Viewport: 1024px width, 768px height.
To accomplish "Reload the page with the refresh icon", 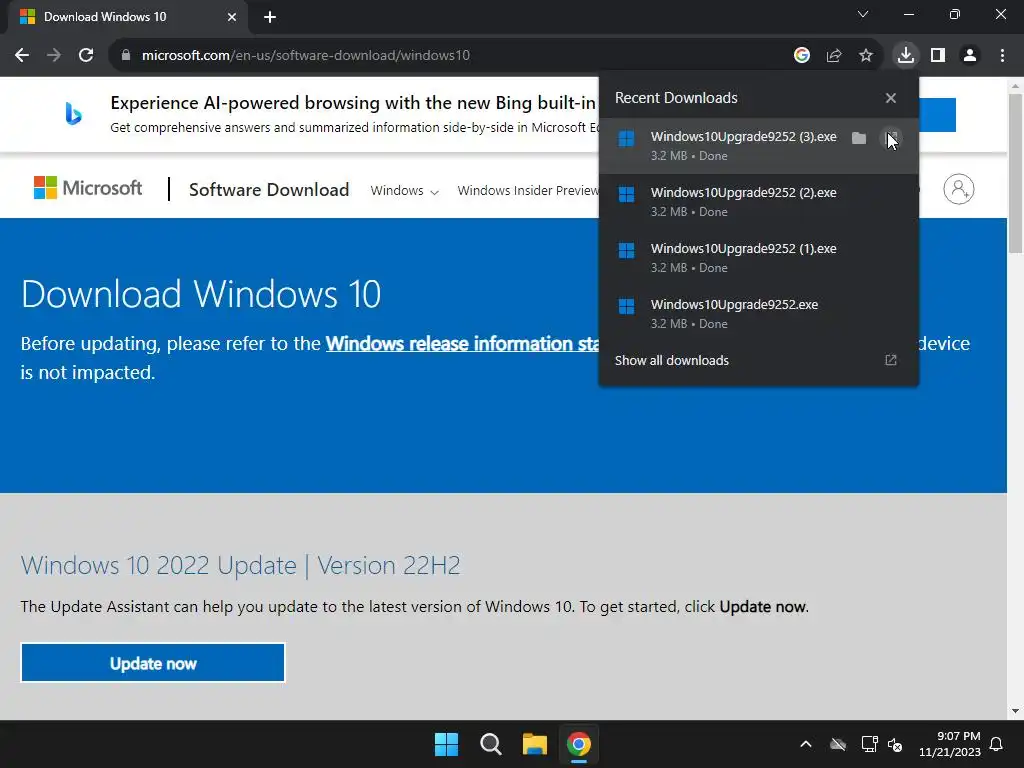I will (x=86, y=56).
